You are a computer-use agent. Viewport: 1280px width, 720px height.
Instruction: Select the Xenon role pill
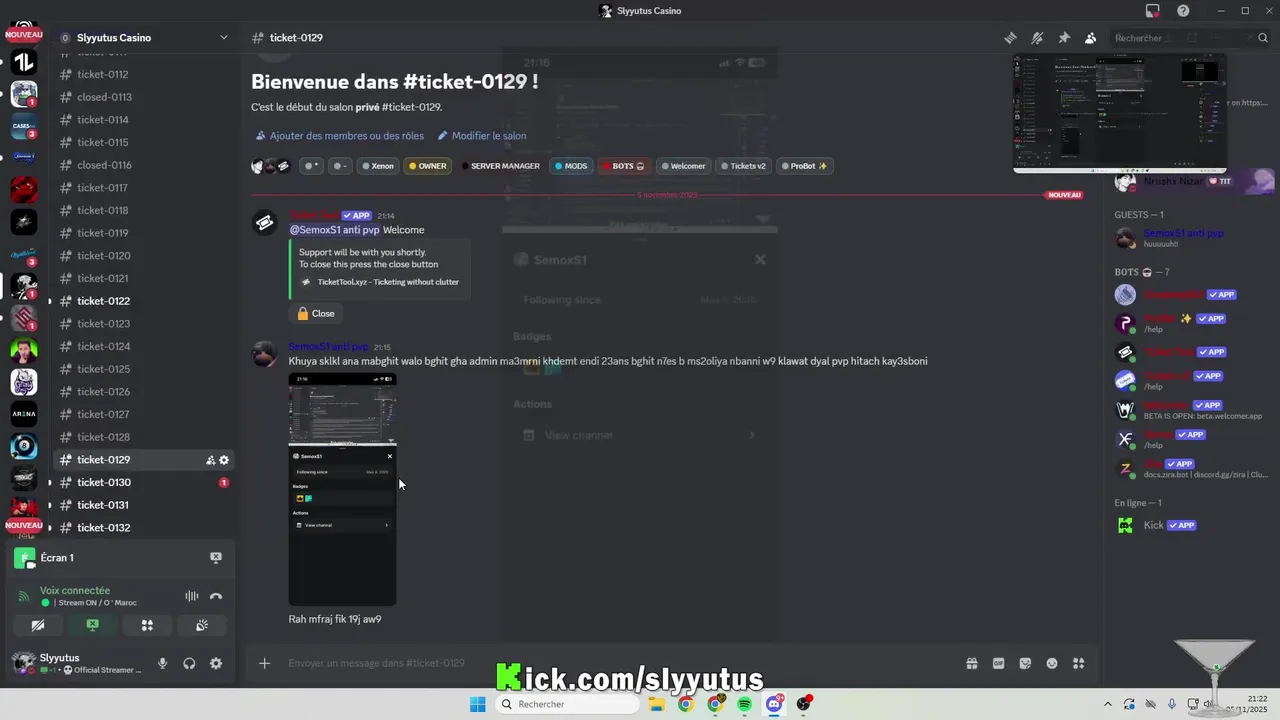click(x=378, y=166)
